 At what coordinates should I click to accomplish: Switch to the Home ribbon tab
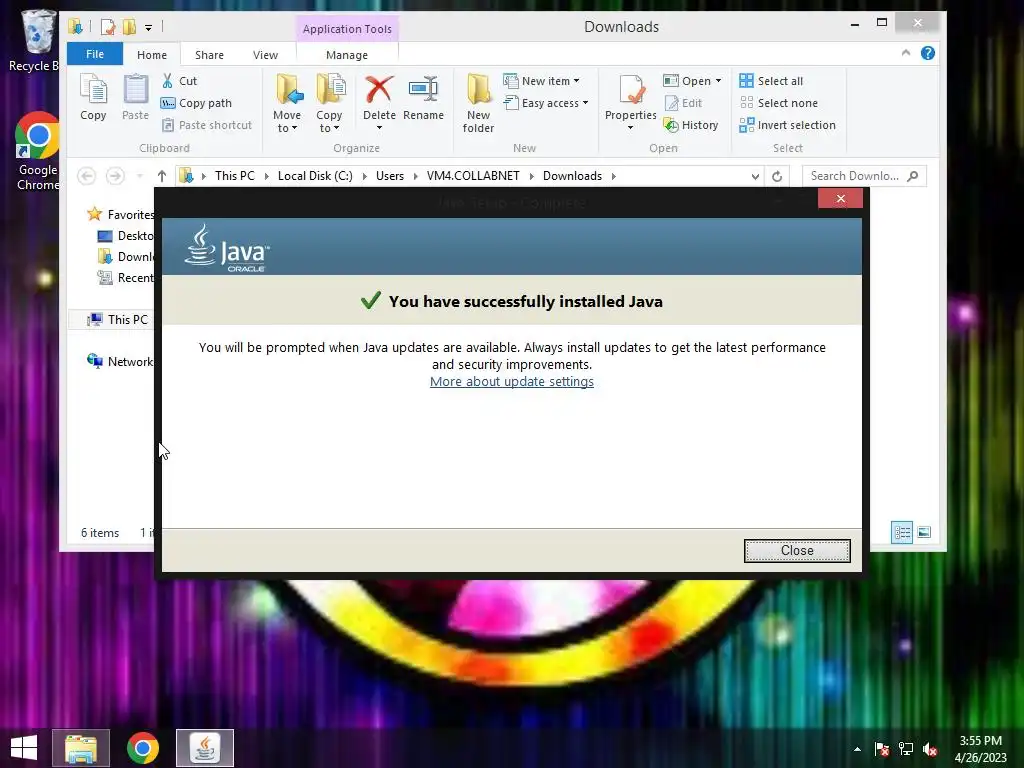152,55
